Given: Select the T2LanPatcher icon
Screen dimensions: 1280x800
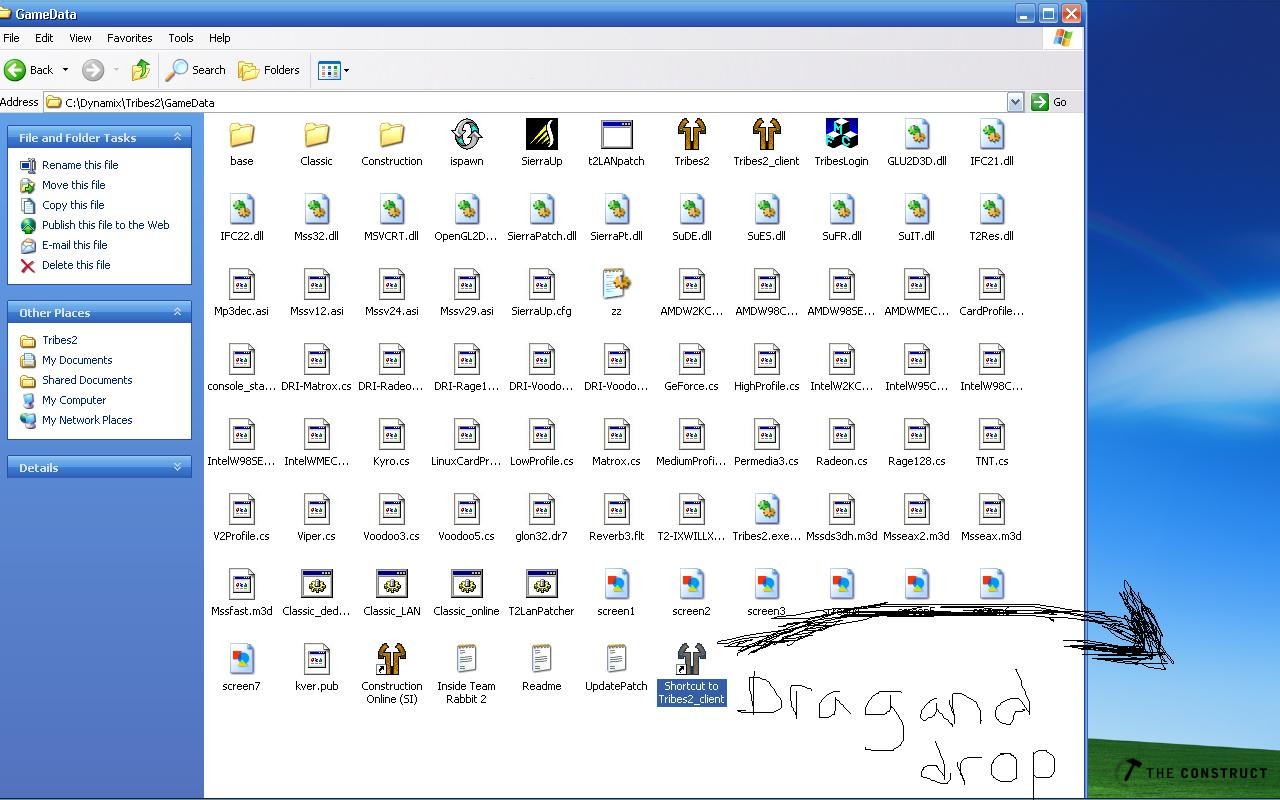Looking at the screenshot, I should pyautogui.click(x=541, y=585).
